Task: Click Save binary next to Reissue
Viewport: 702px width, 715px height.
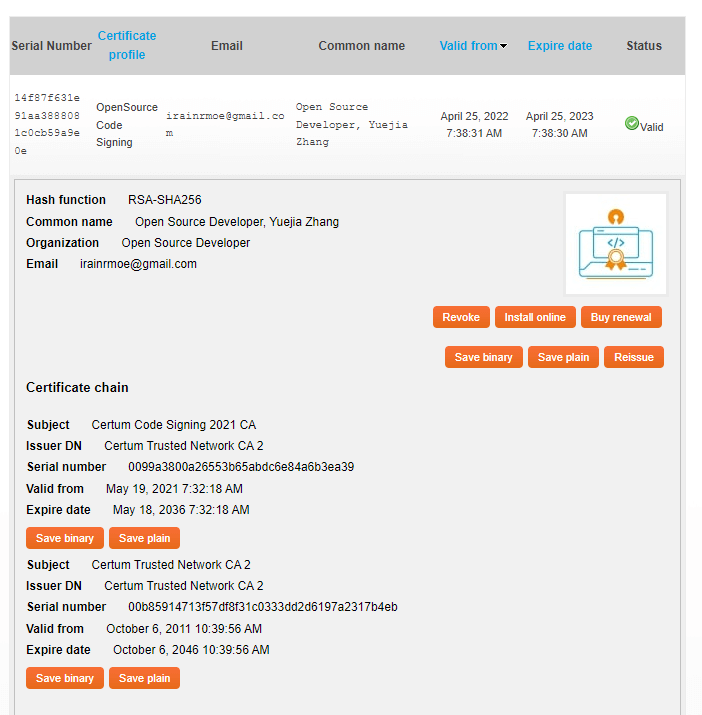Action: click(483, 357)
